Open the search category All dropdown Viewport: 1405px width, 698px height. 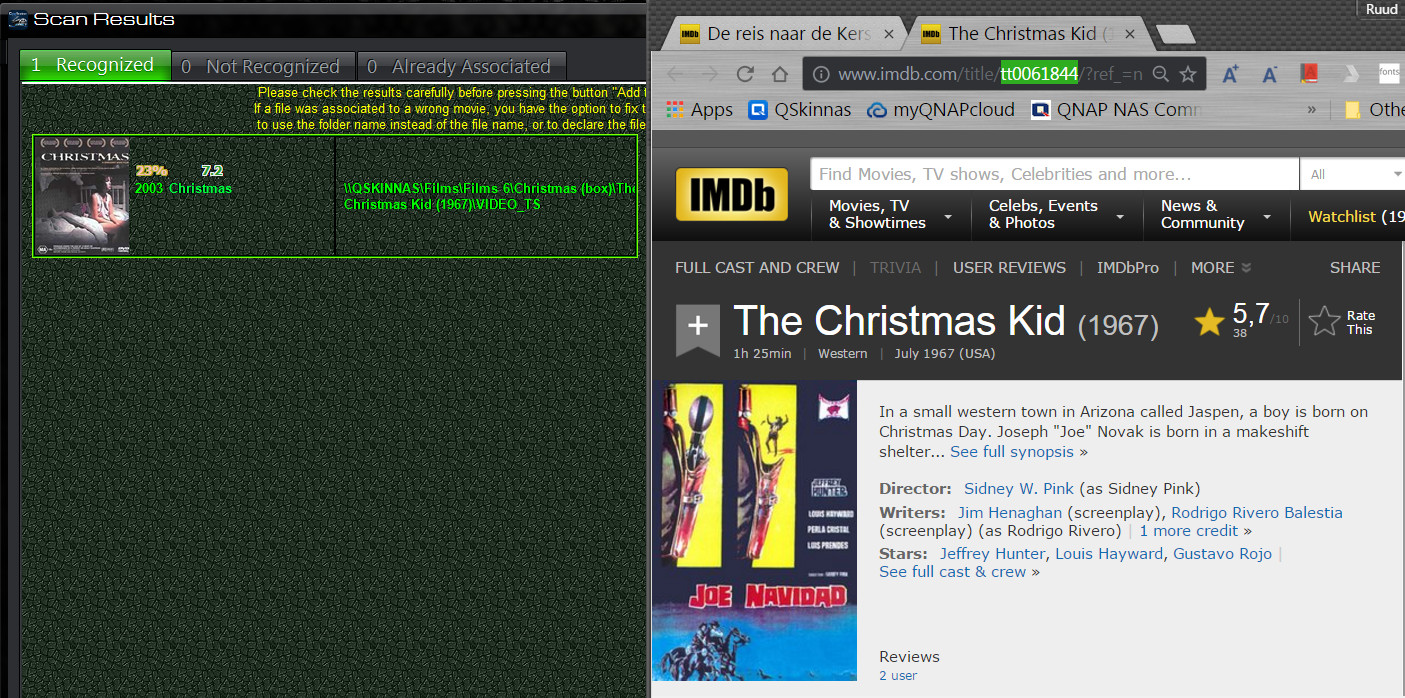pos(1353,174)
